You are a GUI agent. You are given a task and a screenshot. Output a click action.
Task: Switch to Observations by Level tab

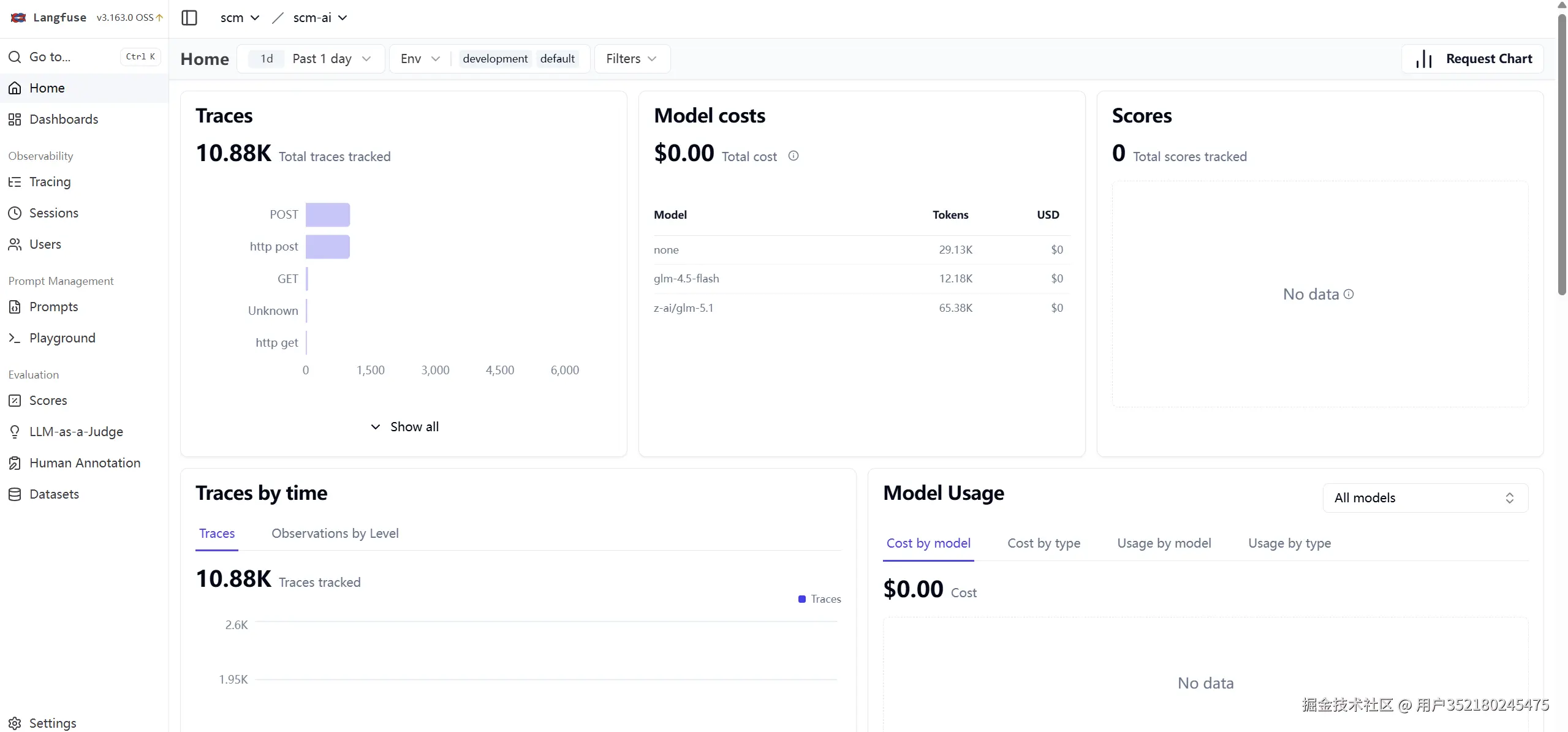(x=335, y=534)
